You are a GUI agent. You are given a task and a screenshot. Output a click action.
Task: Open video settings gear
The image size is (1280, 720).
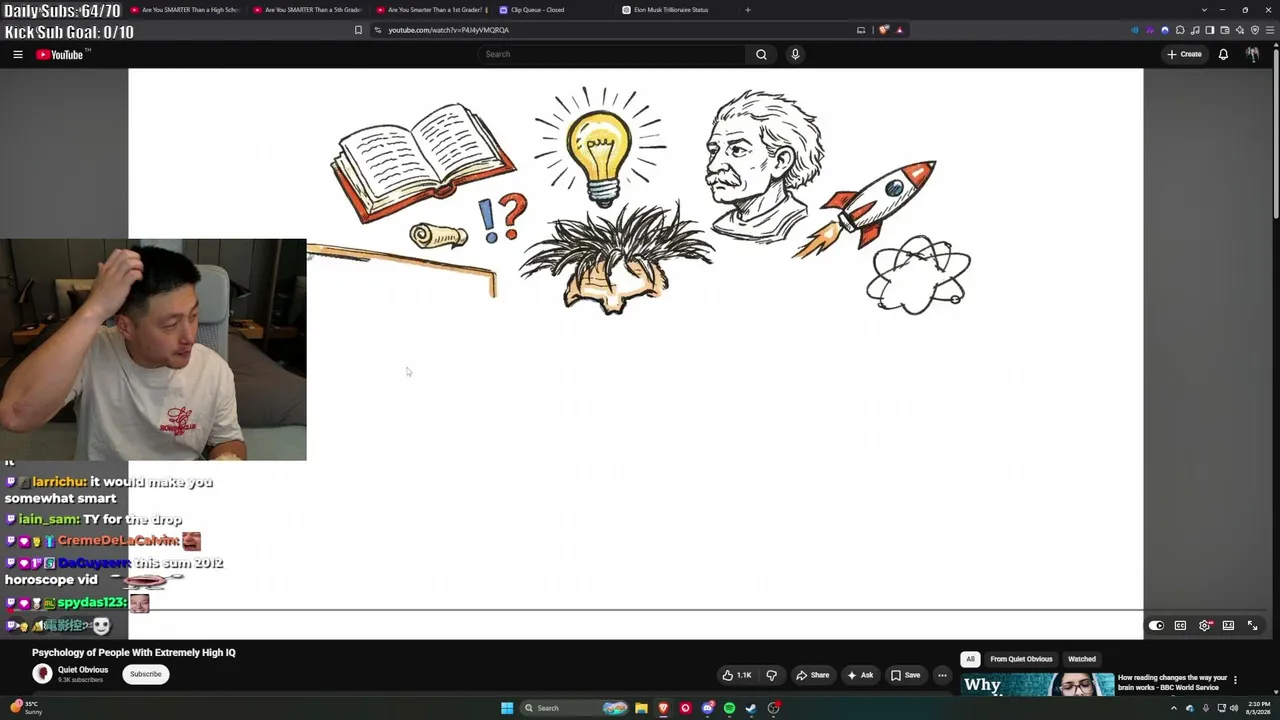point(1205,626)
